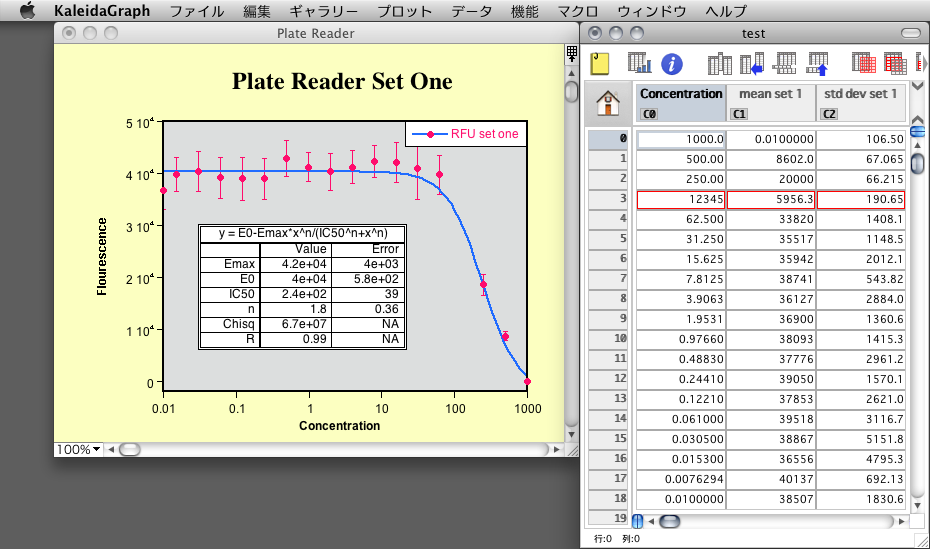This screenshot has height=549, width=930.
Task: Open the マクロ menu
Action: click(578, 11)
